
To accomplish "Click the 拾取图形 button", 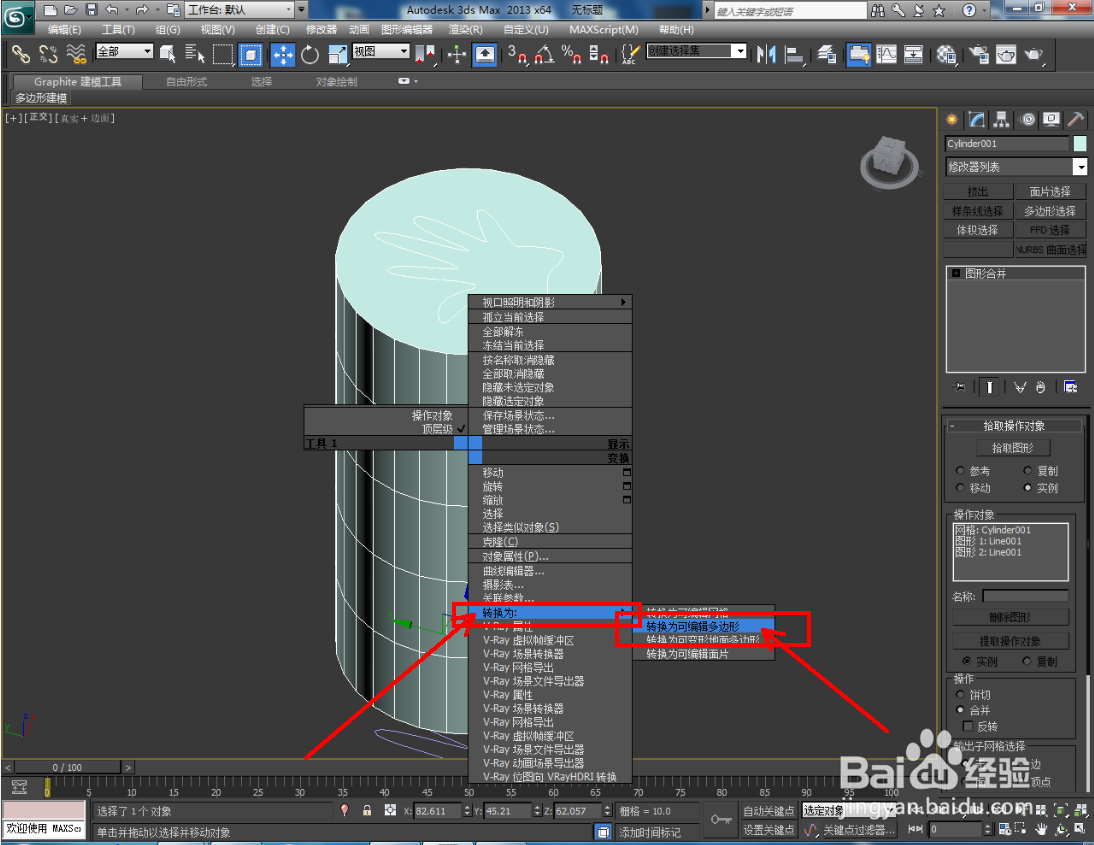I will pos(1012,448).
